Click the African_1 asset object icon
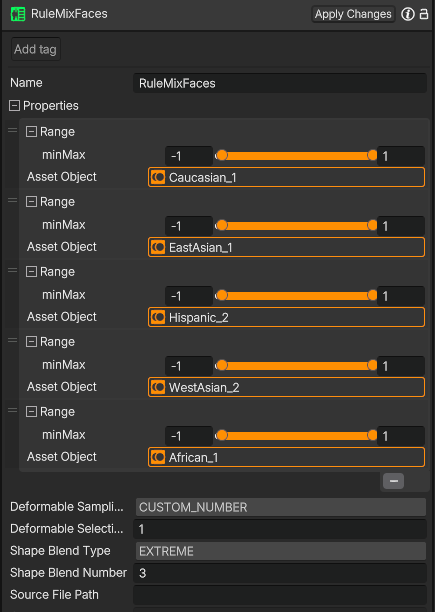The width and height of the screenshot is (435, 612). tap(158, 457)
